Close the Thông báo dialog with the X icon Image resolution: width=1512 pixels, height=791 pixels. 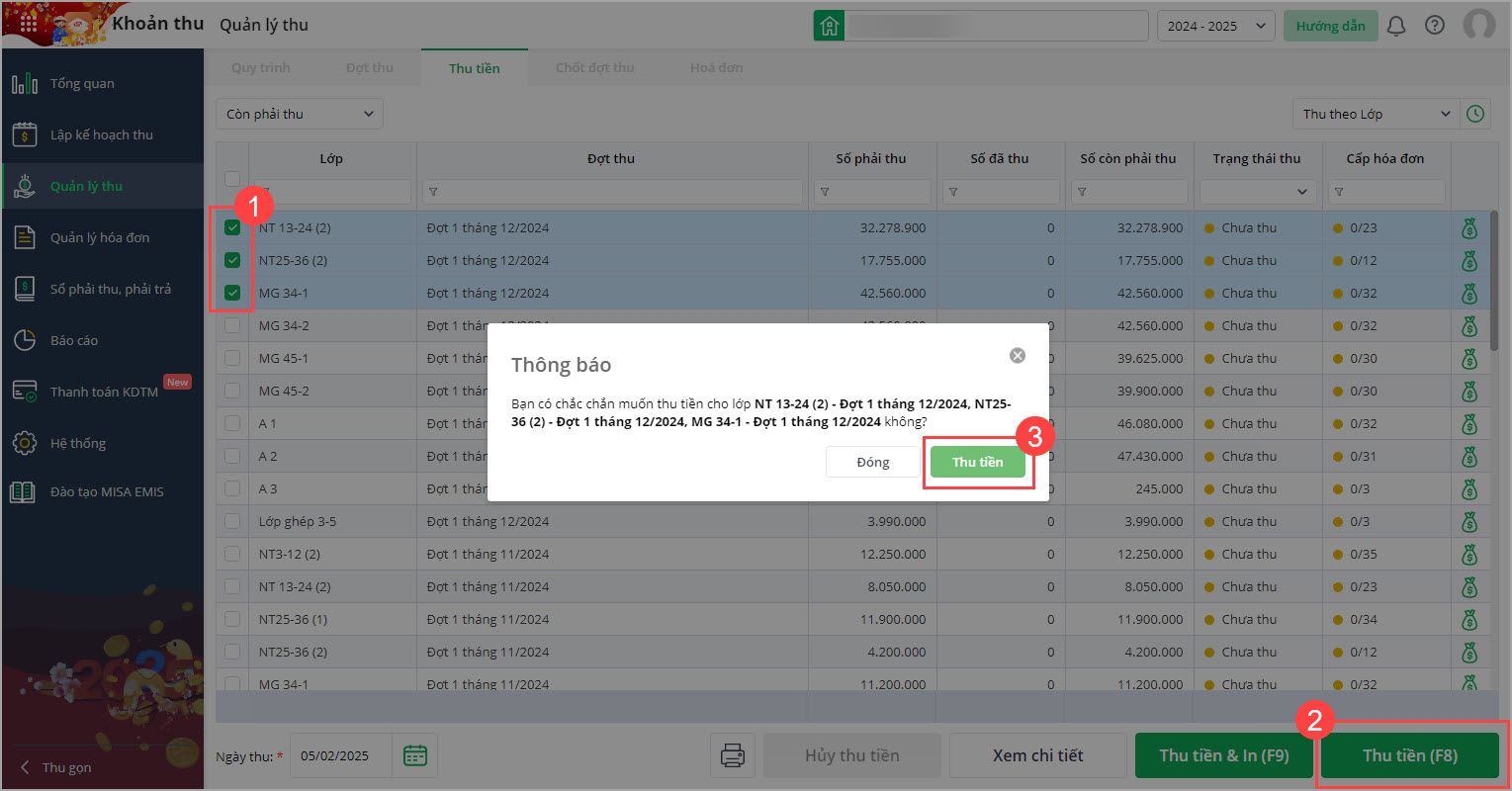coord(1018,356)
